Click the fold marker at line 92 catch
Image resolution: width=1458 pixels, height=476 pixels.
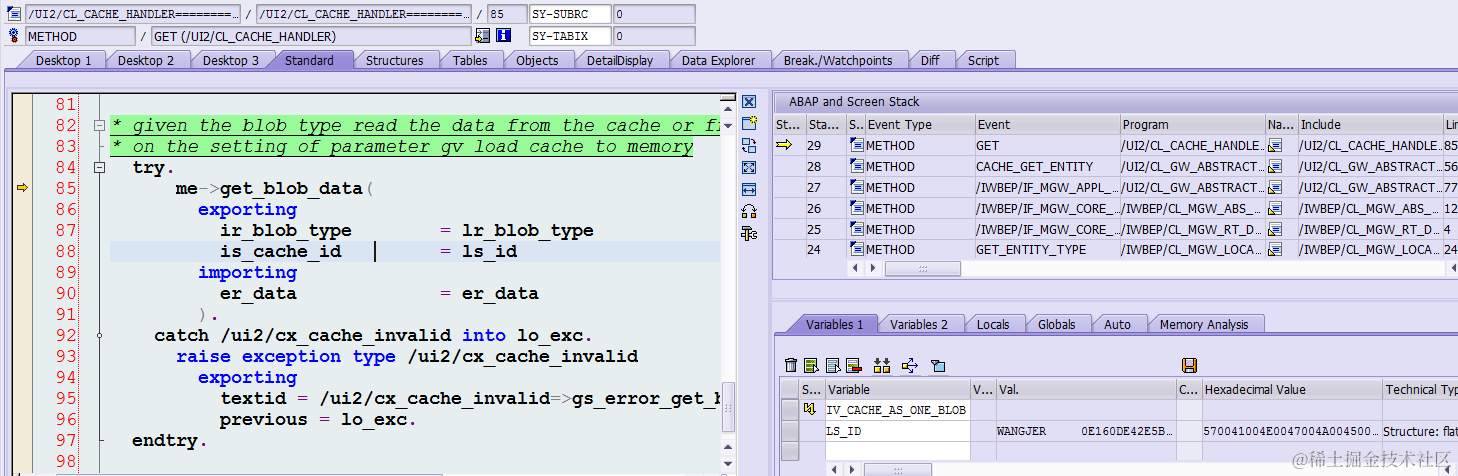98,336
